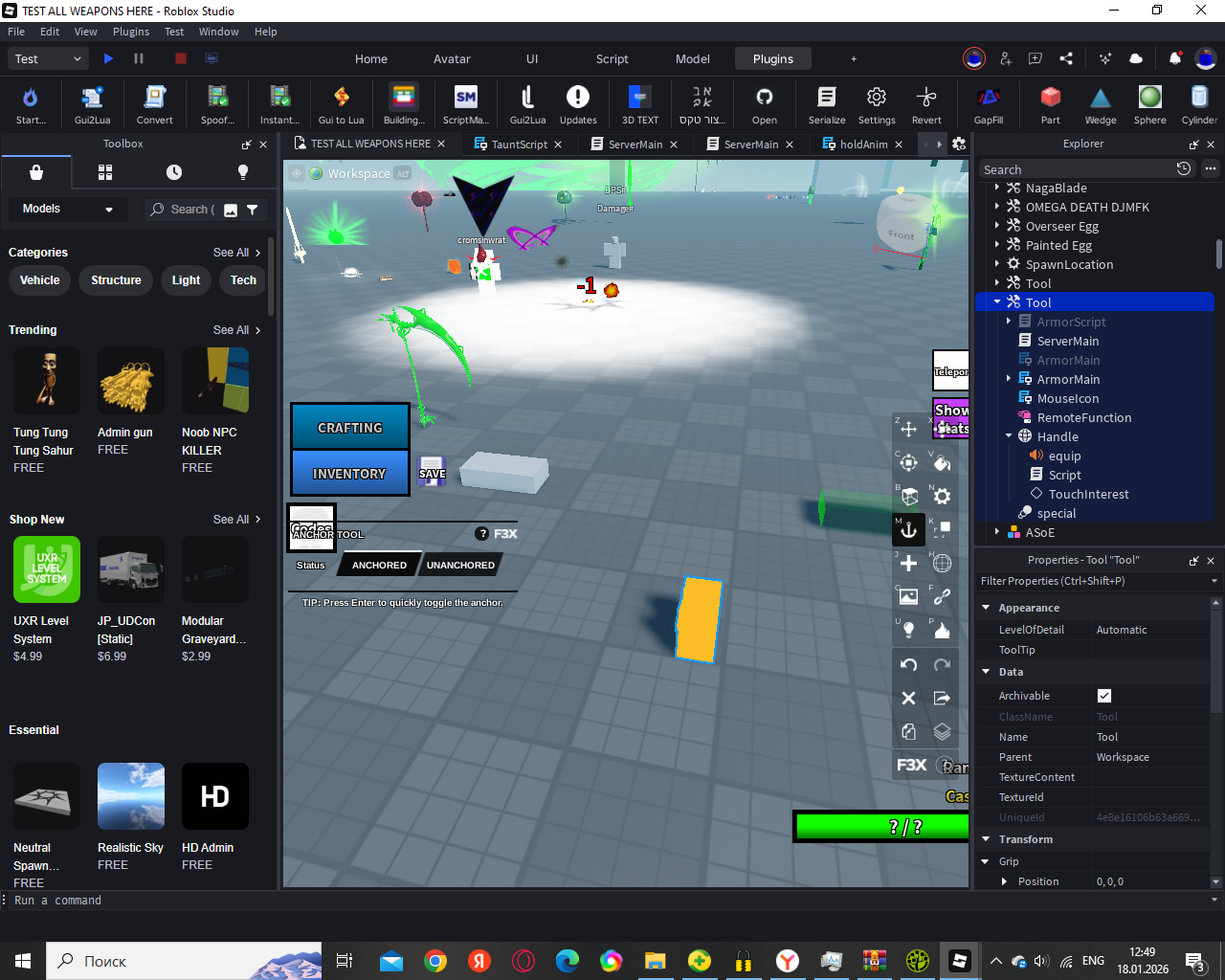Click the Revert plugin icon

click(926, 104)
